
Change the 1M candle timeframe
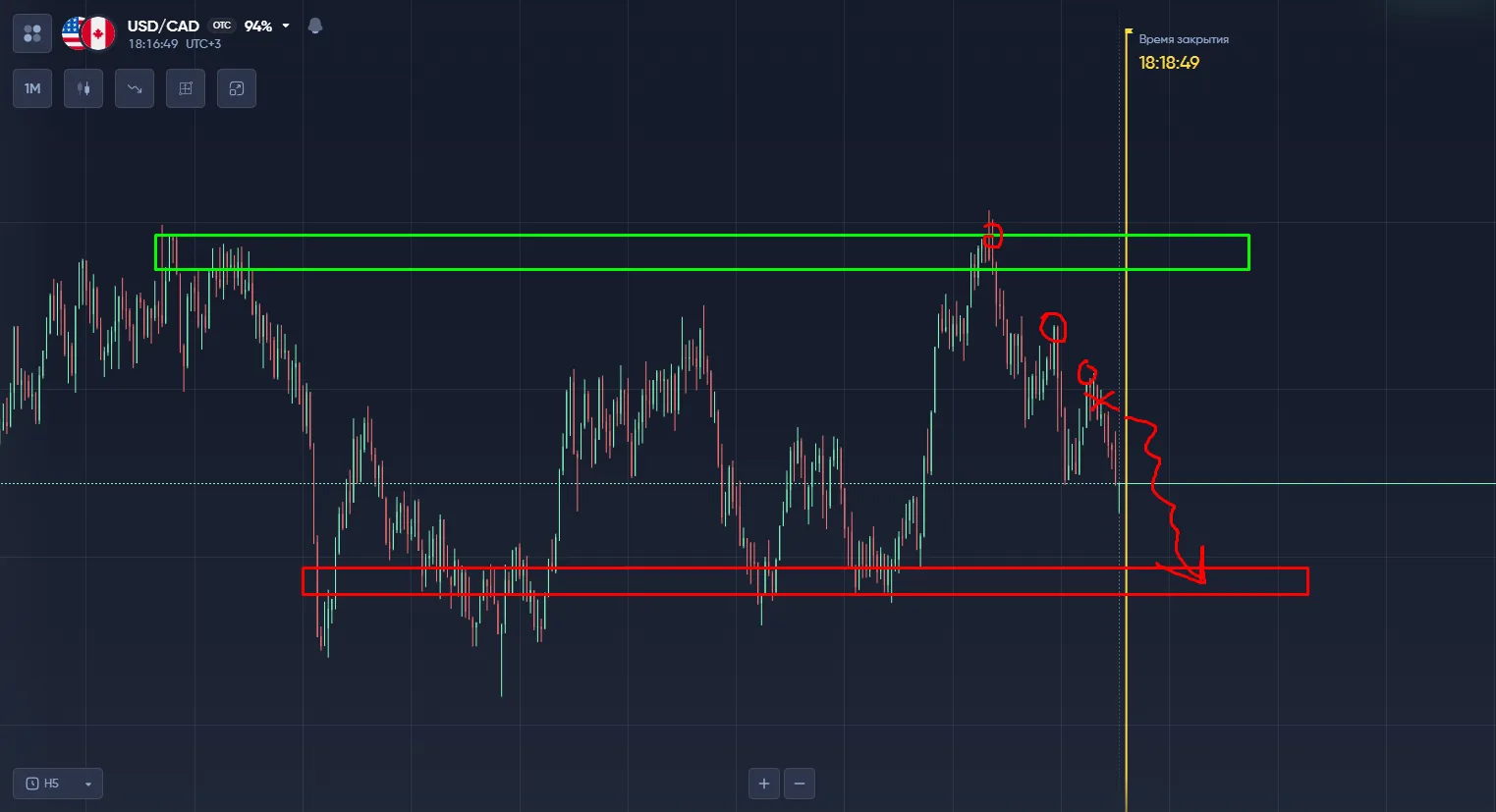32,88
